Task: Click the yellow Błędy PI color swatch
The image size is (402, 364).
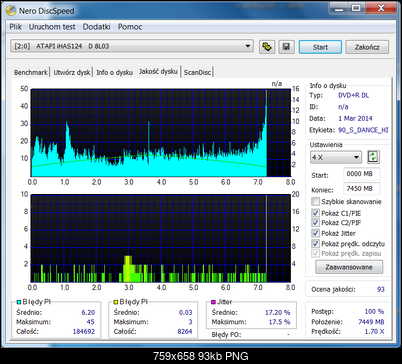Action: pos(116,302)
